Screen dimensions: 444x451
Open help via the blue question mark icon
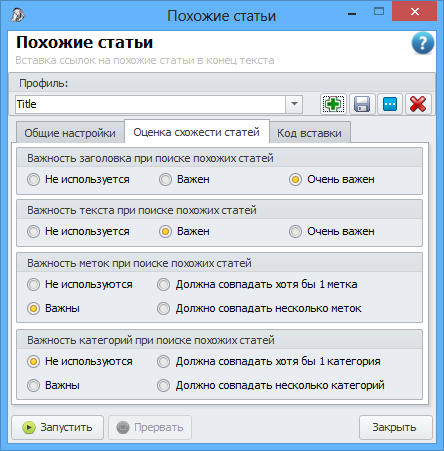423,43
